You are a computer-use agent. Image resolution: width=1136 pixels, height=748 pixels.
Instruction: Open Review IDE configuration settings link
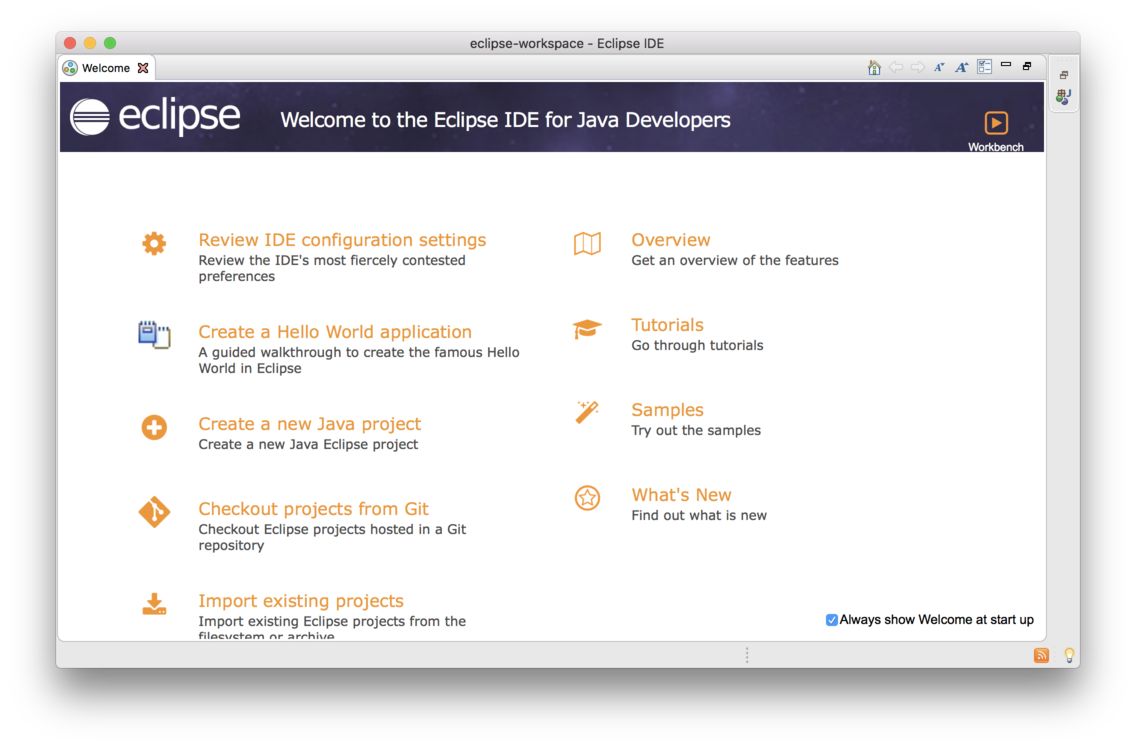[342, 239]
